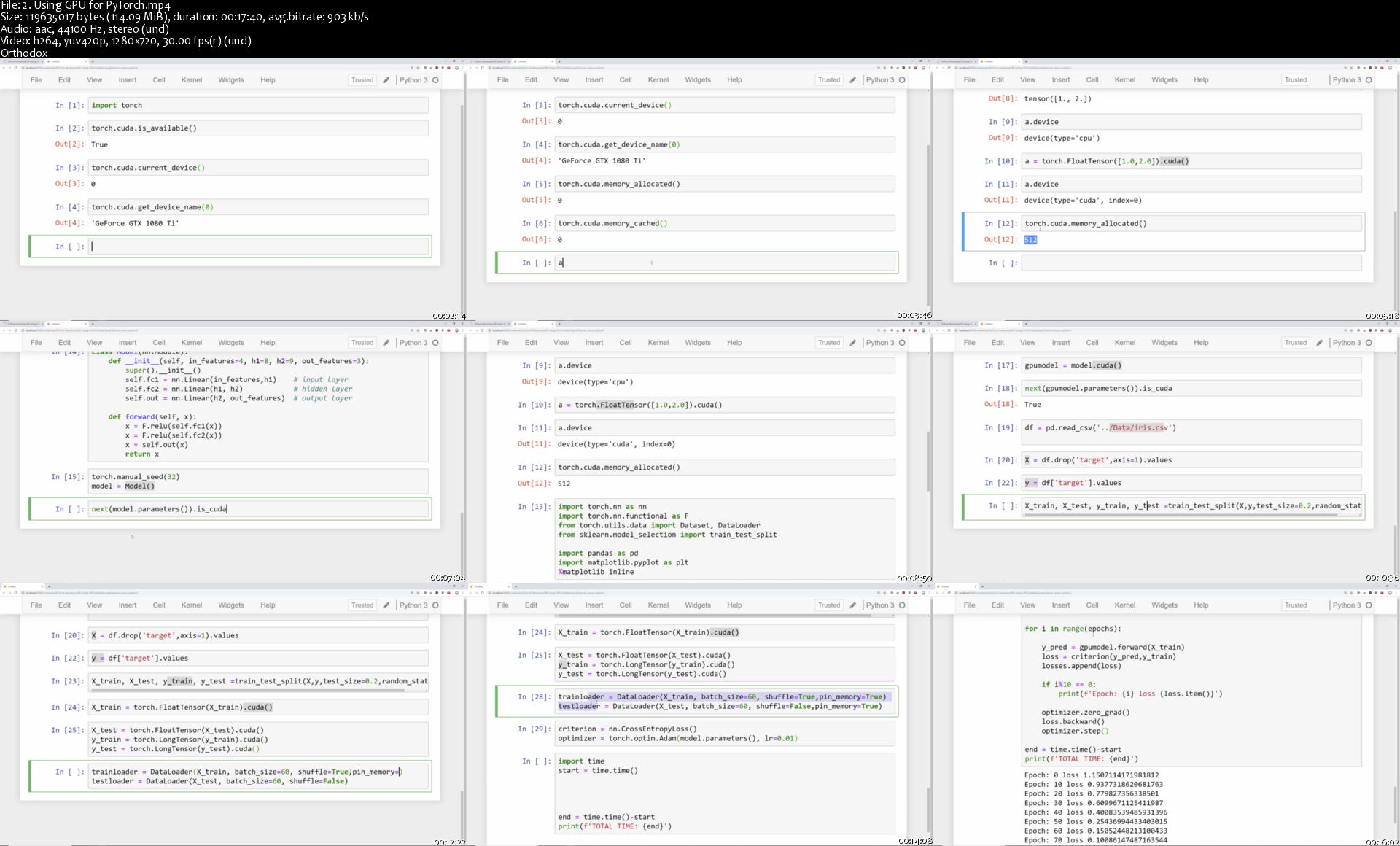The height and width of the screenshot is (846, 1400).
Task: Open the Widgets menu in the 00:08:50 thumbnail
Action: (698, 343)
